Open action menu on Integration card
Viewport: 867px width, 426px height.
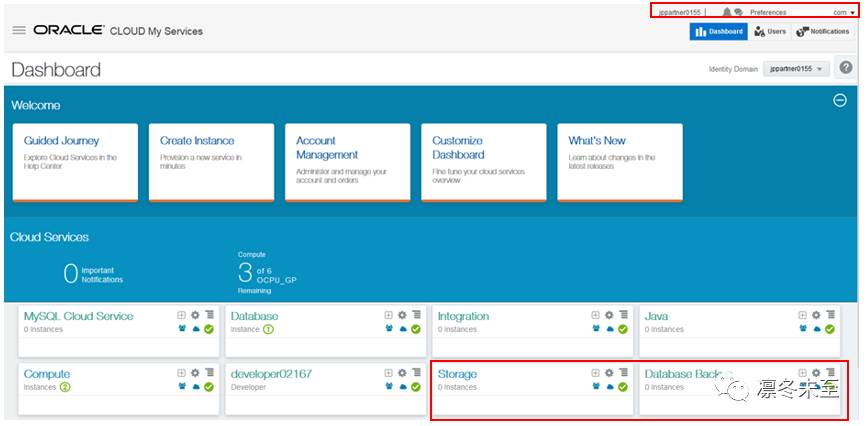[x=623, y=315]
